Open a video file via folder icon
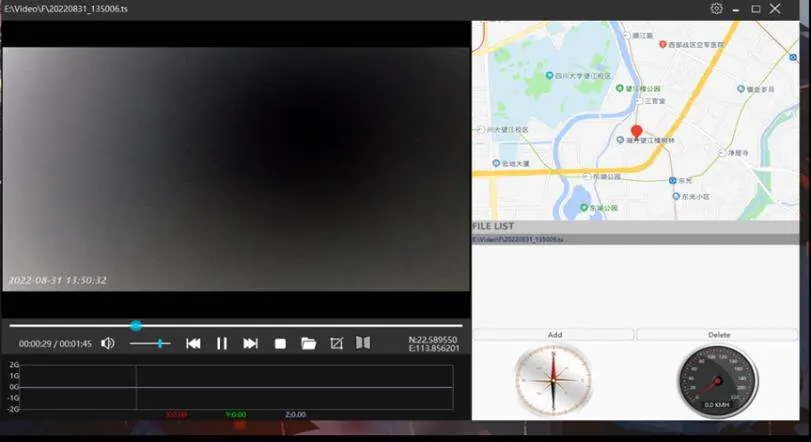The image size is (811, 442). click(308, 343)
